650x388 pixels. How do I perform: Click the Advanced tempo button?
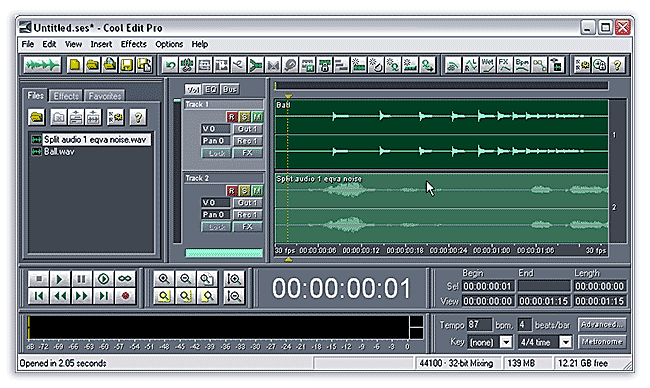pyautogui.click(x=602, y=325)
